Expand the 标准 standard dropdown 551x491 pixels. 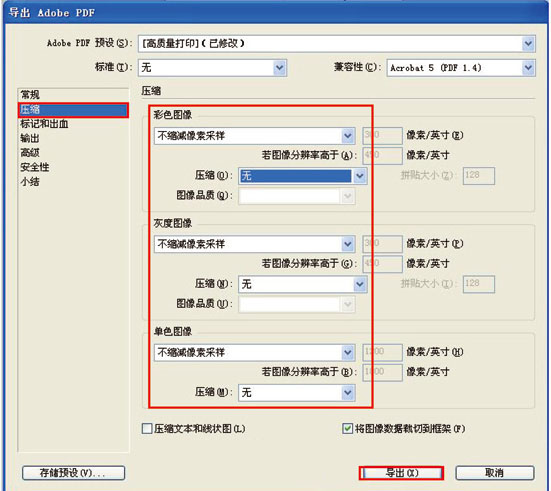click(213, 67)
